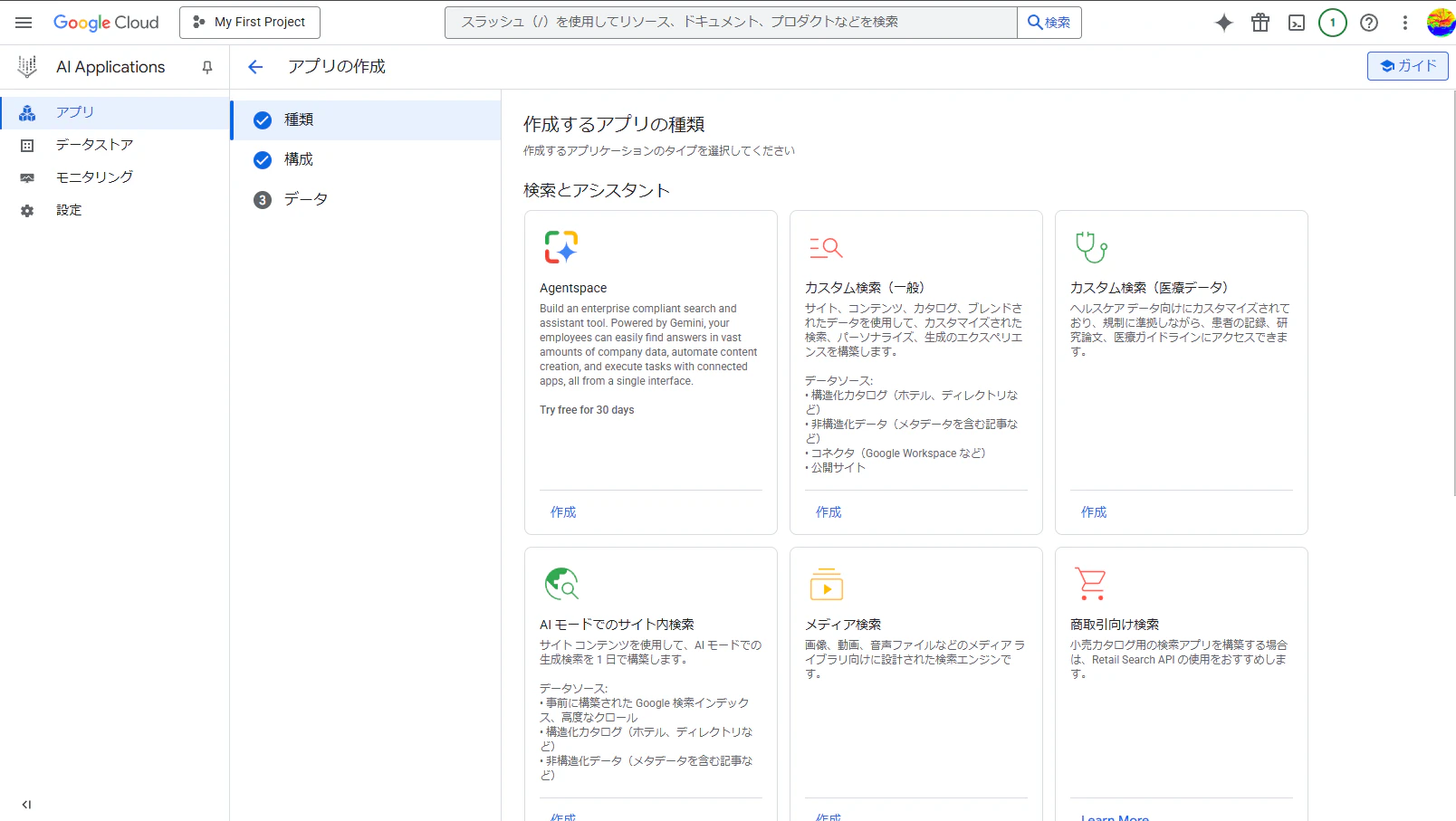Screen dimensions: 1456x821
Task: Click the カスタム検索（医療データ）stethoscope icon
Action: [1091, 246]
